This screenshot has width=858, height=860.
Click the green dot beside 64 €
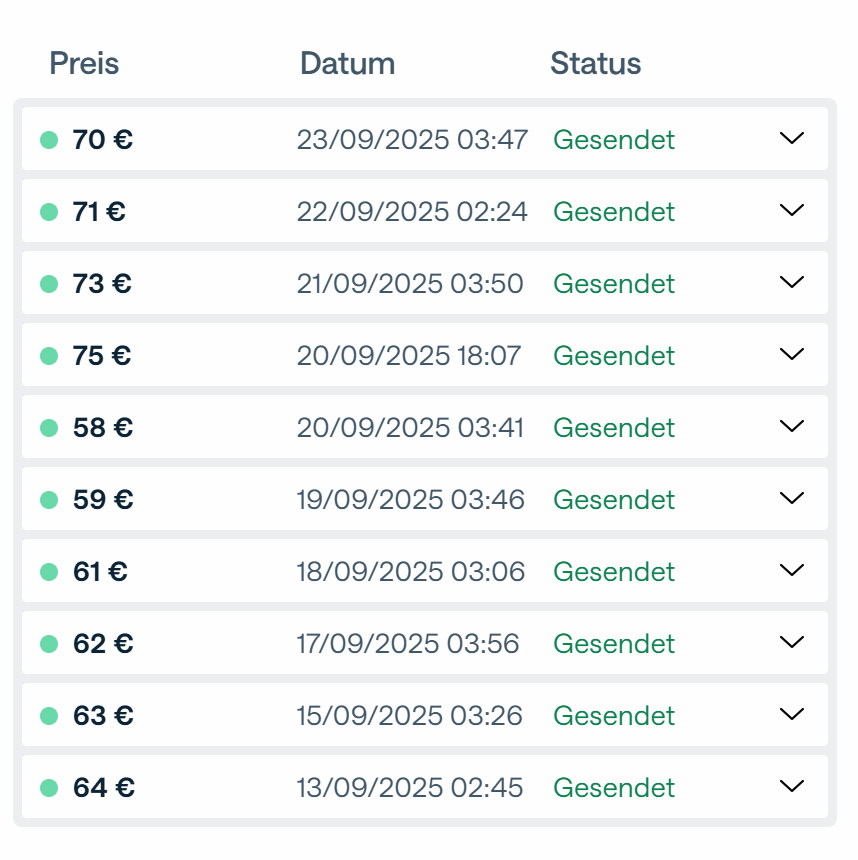[x=48, y=788]
